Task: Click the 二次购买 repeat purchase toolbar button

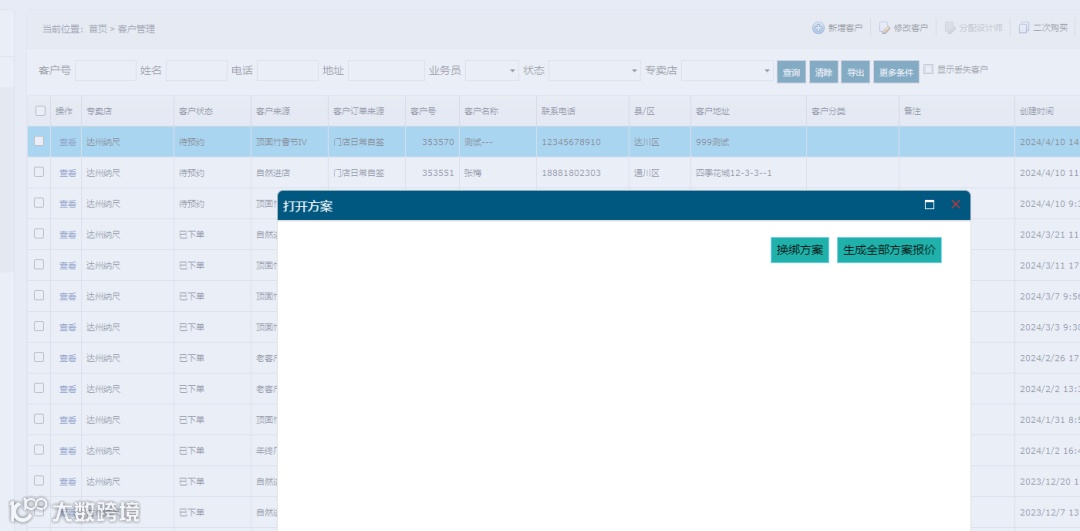Action: click(x=1043, y=28)
